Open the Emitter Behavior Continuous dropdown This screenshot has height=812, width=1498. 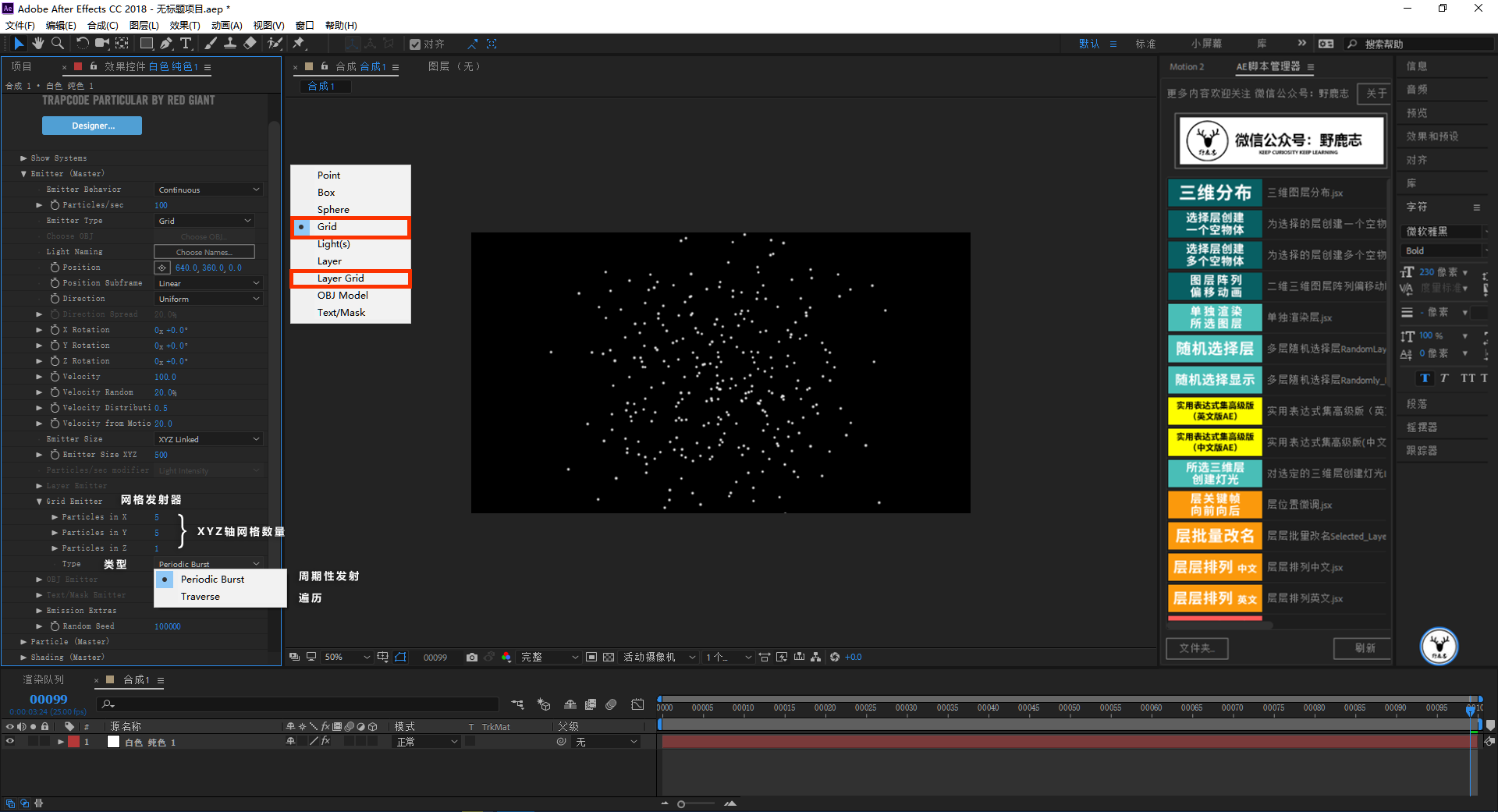208,190
